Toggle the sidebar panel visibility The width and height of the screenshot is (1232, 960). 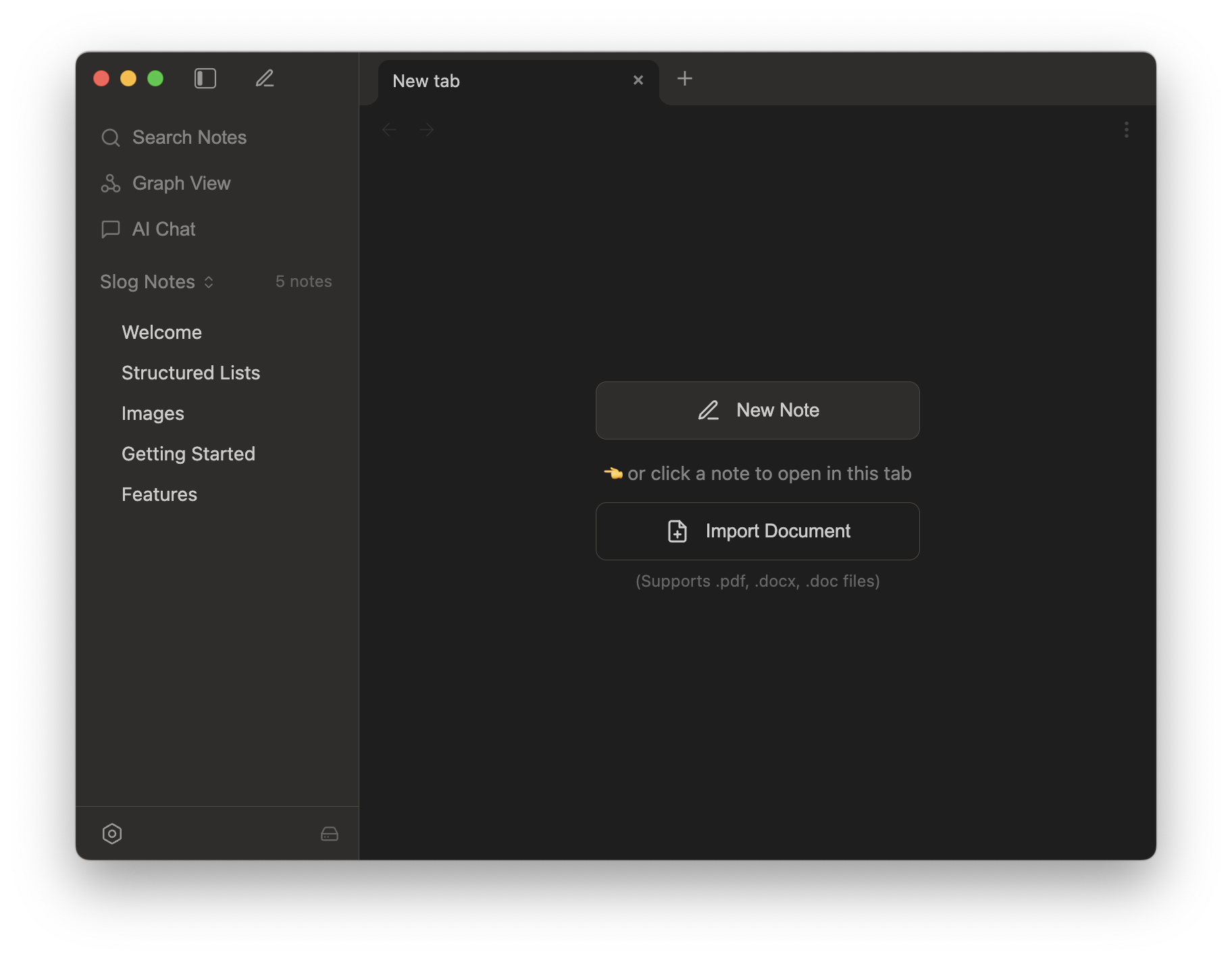pos(205,78)
